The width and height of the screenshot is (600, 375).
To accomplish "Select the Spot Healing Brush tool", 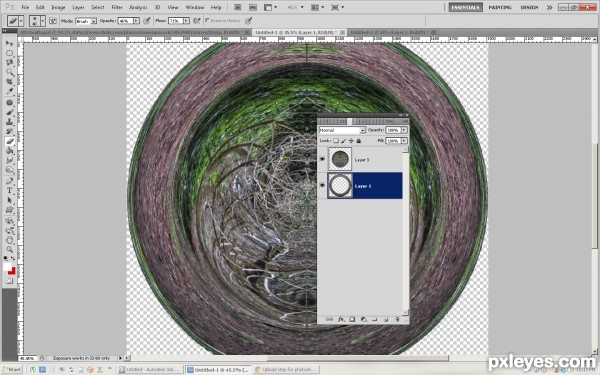I will tap(10, 103).
